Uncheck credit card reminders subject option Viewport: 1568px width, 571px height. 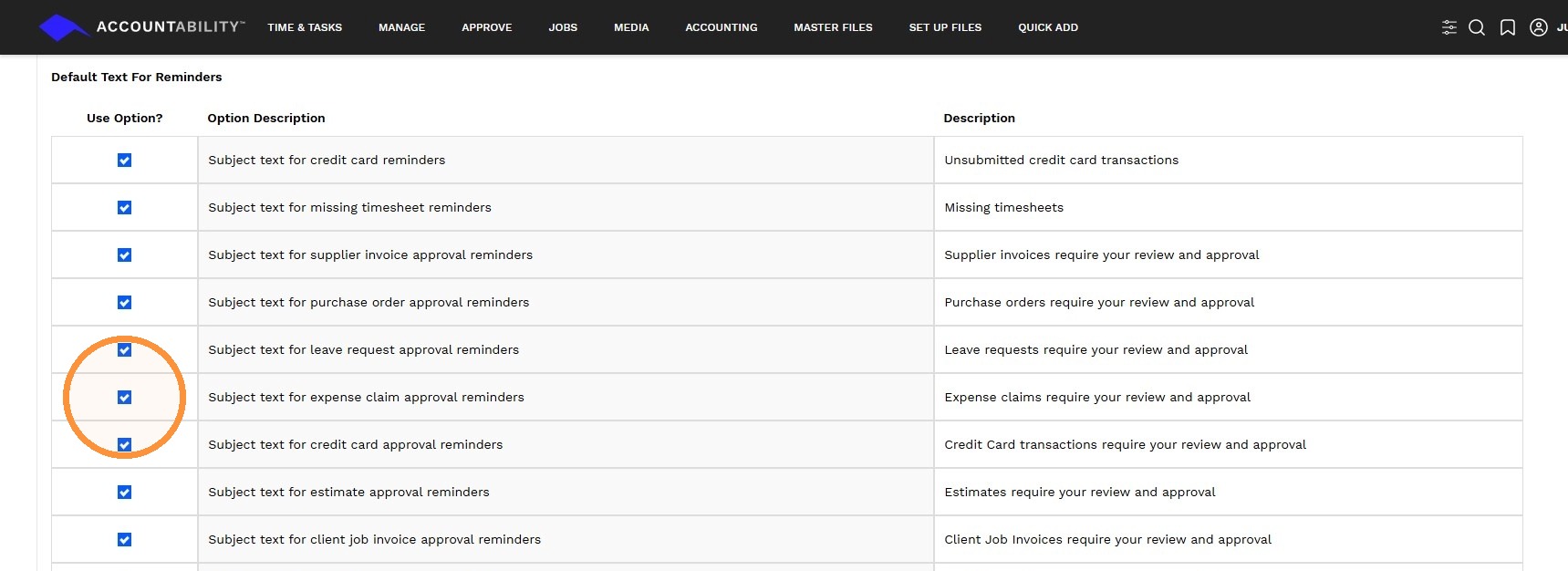(x=124, y=161)
